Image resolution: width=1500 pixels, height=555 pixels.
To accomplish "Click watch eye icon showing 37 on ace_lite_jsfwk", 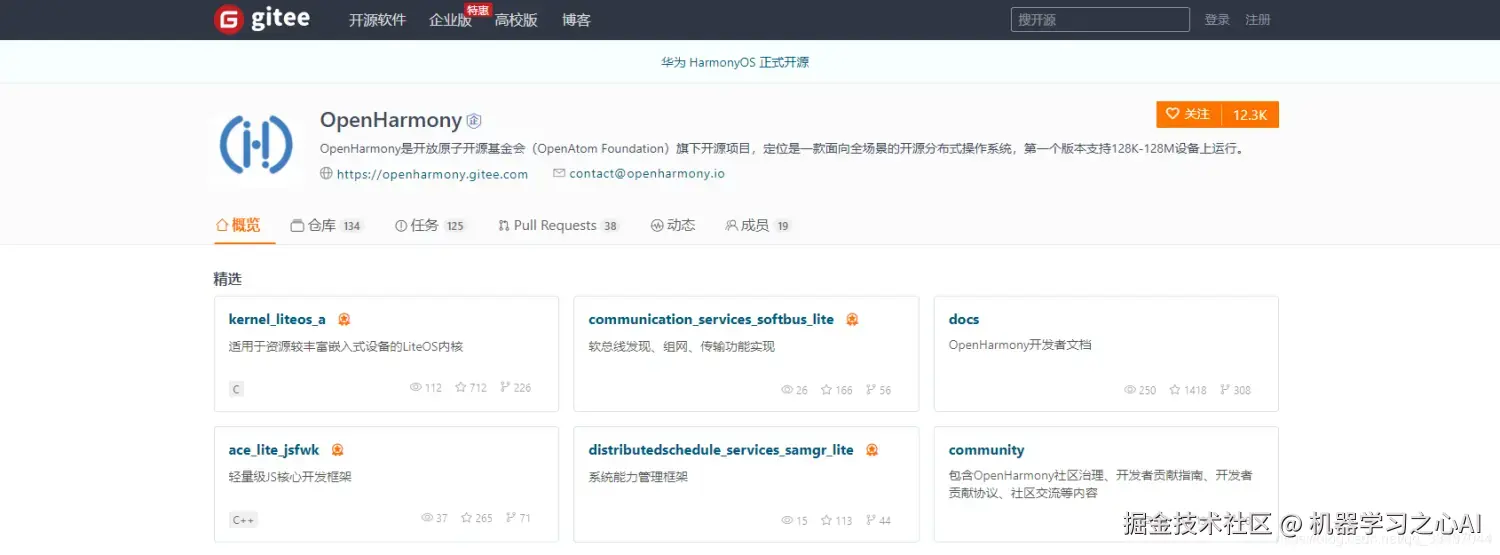I will [x=427, y=518].
